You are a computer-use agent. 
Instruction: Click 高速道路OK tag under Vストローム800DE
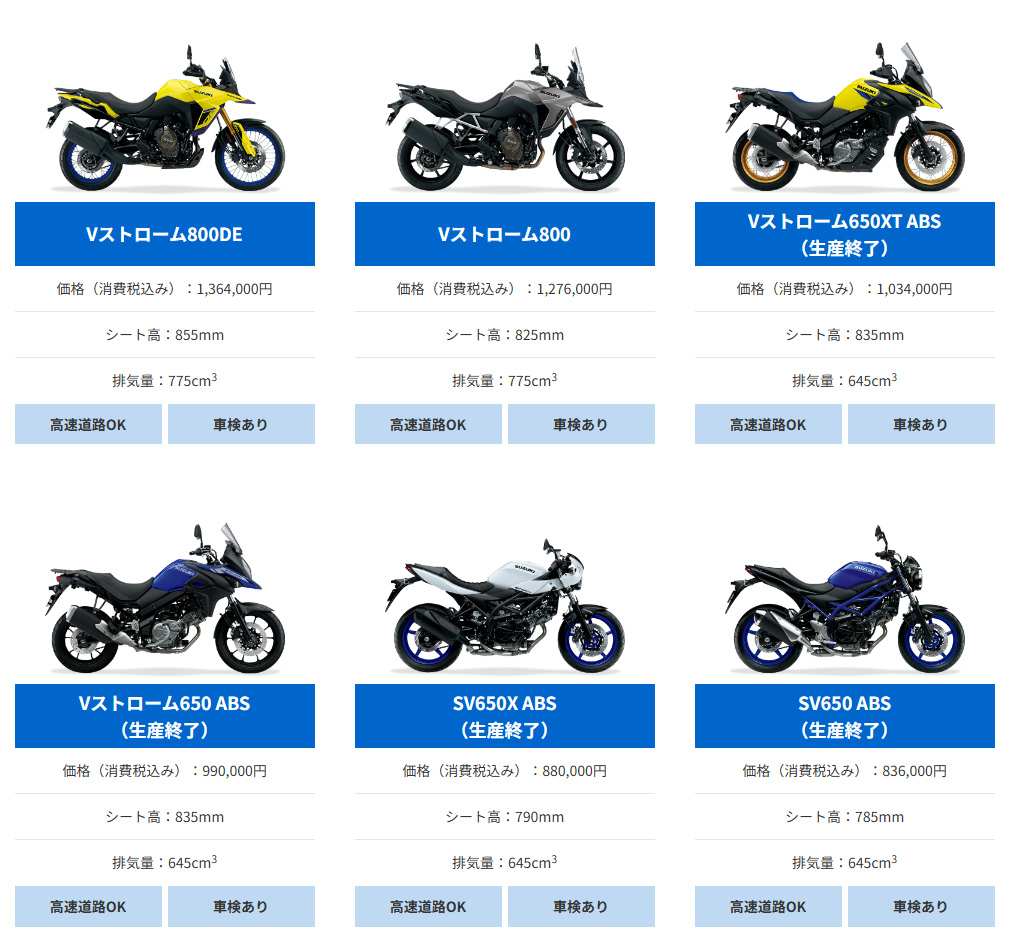[x=88, y=424]
